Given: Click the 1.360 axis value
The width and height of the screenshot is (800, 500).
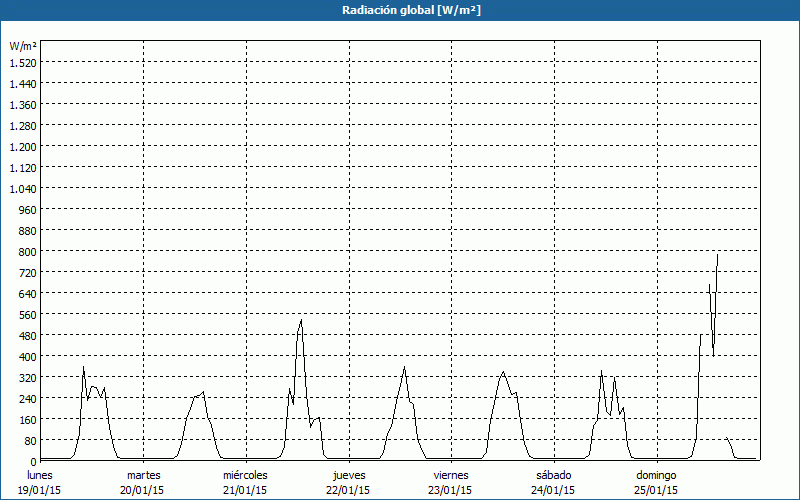Looking at the screenshot, I should click(x=23, y=105).
